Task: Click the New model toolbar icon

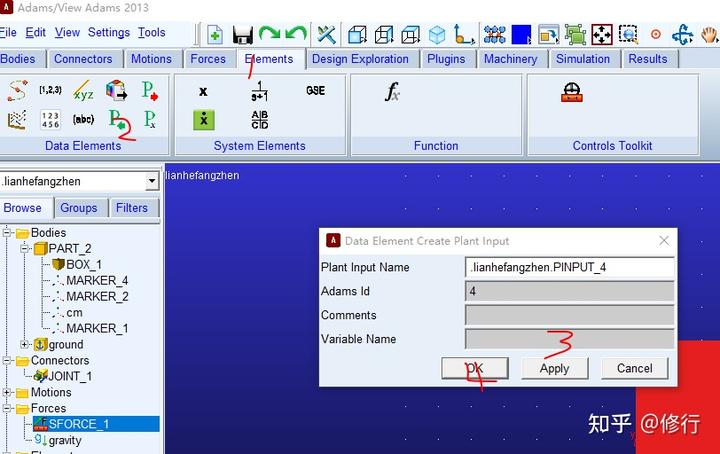Action: pos(214,35)
